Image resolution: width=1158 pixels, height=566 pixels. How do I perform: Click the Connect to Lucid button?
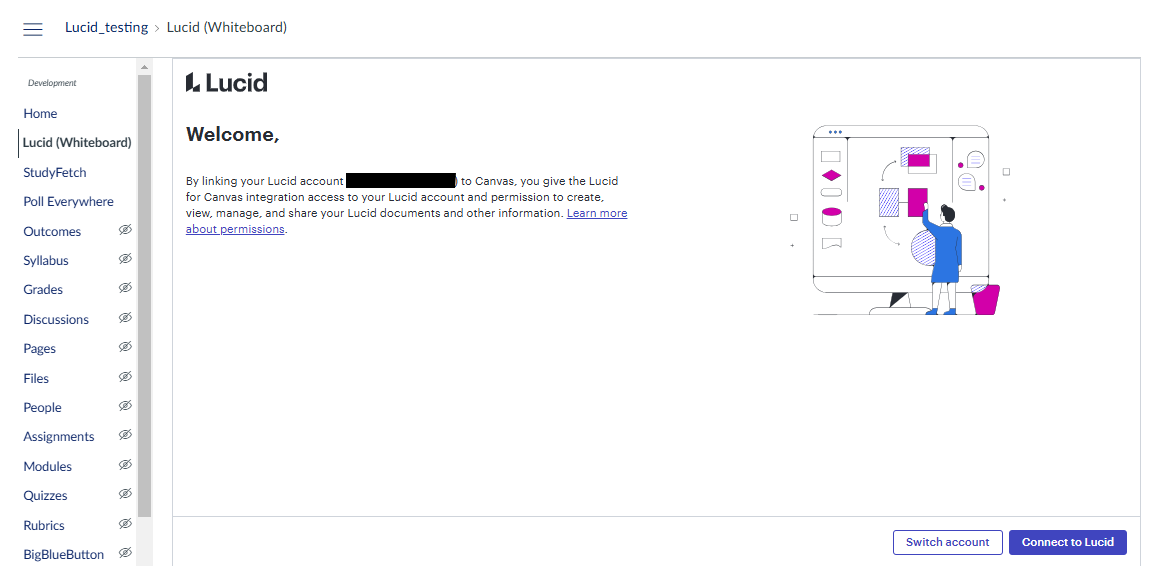[x=1068, y=542]
